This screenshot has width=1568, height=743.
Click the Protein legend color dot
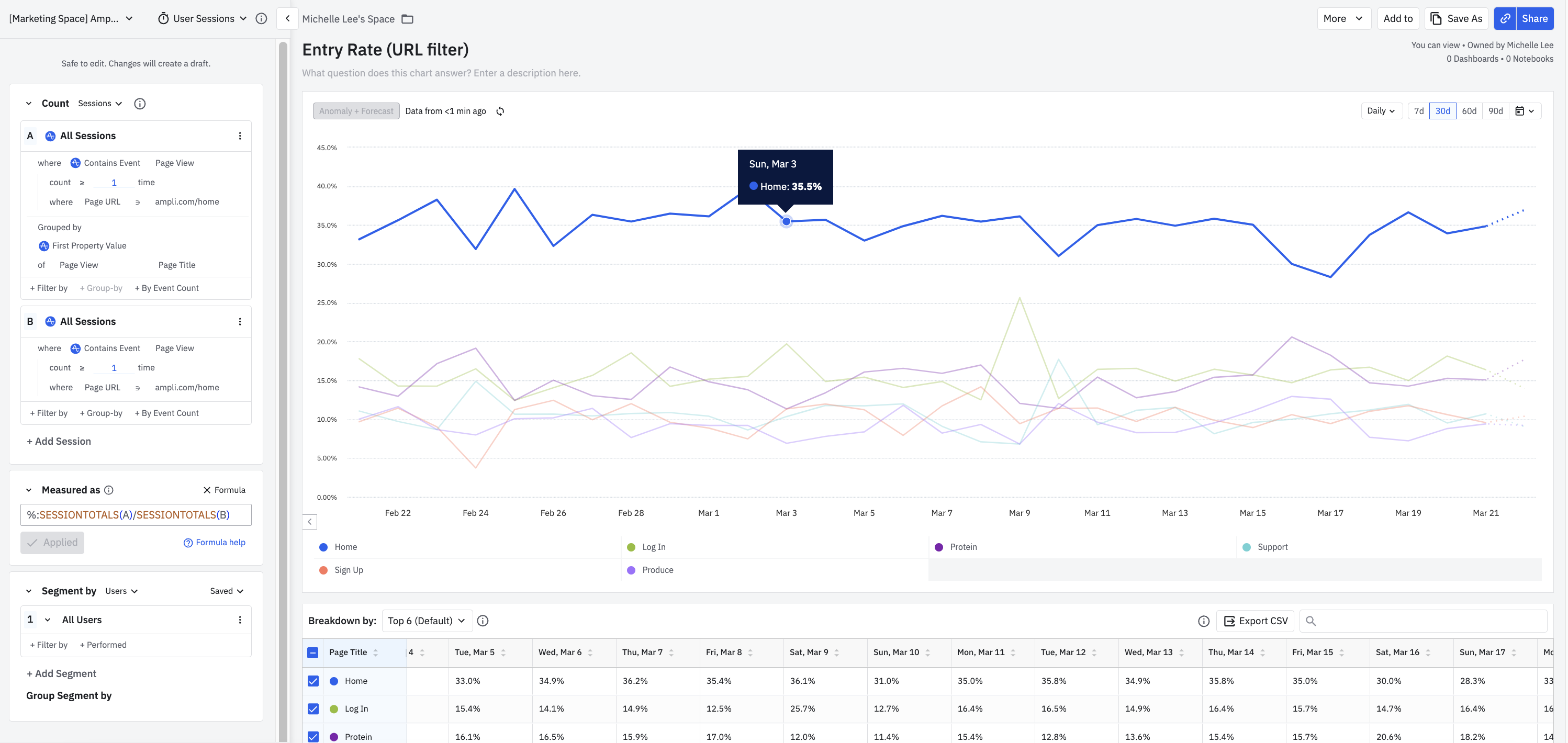(x=938, y=548)
